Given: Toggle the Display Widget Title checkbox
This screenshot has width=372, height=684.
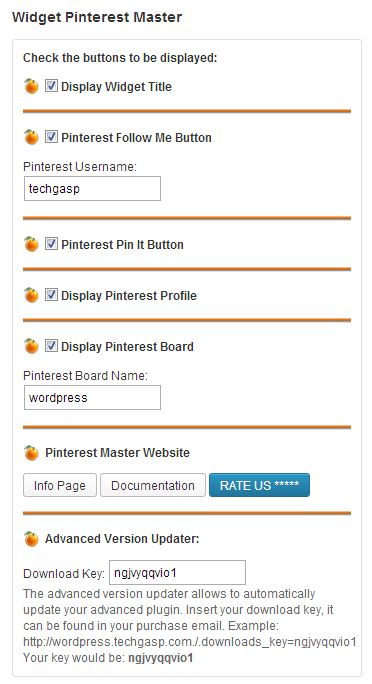Looking at the screenshot, I should click(51, 86).
